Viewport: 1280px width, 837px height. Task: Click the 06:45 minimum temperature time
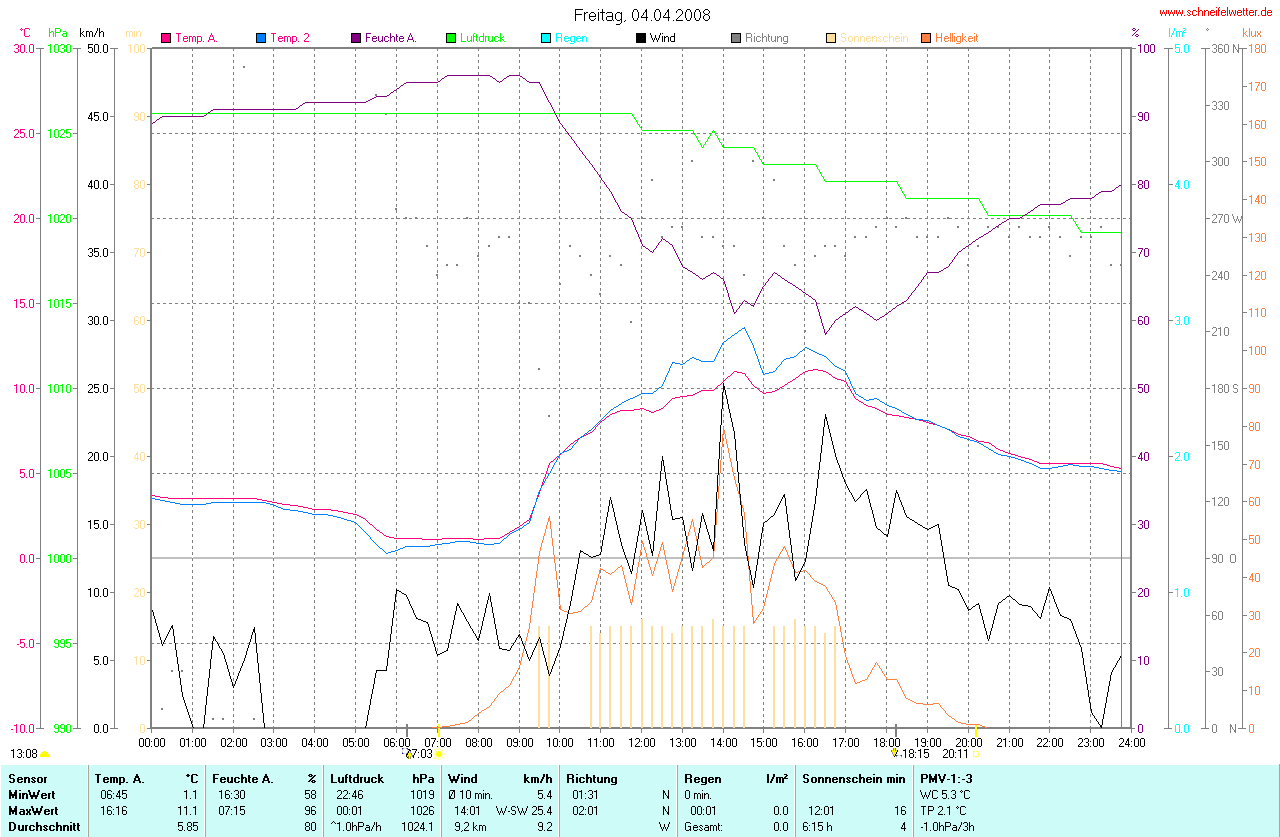(112, 794)
